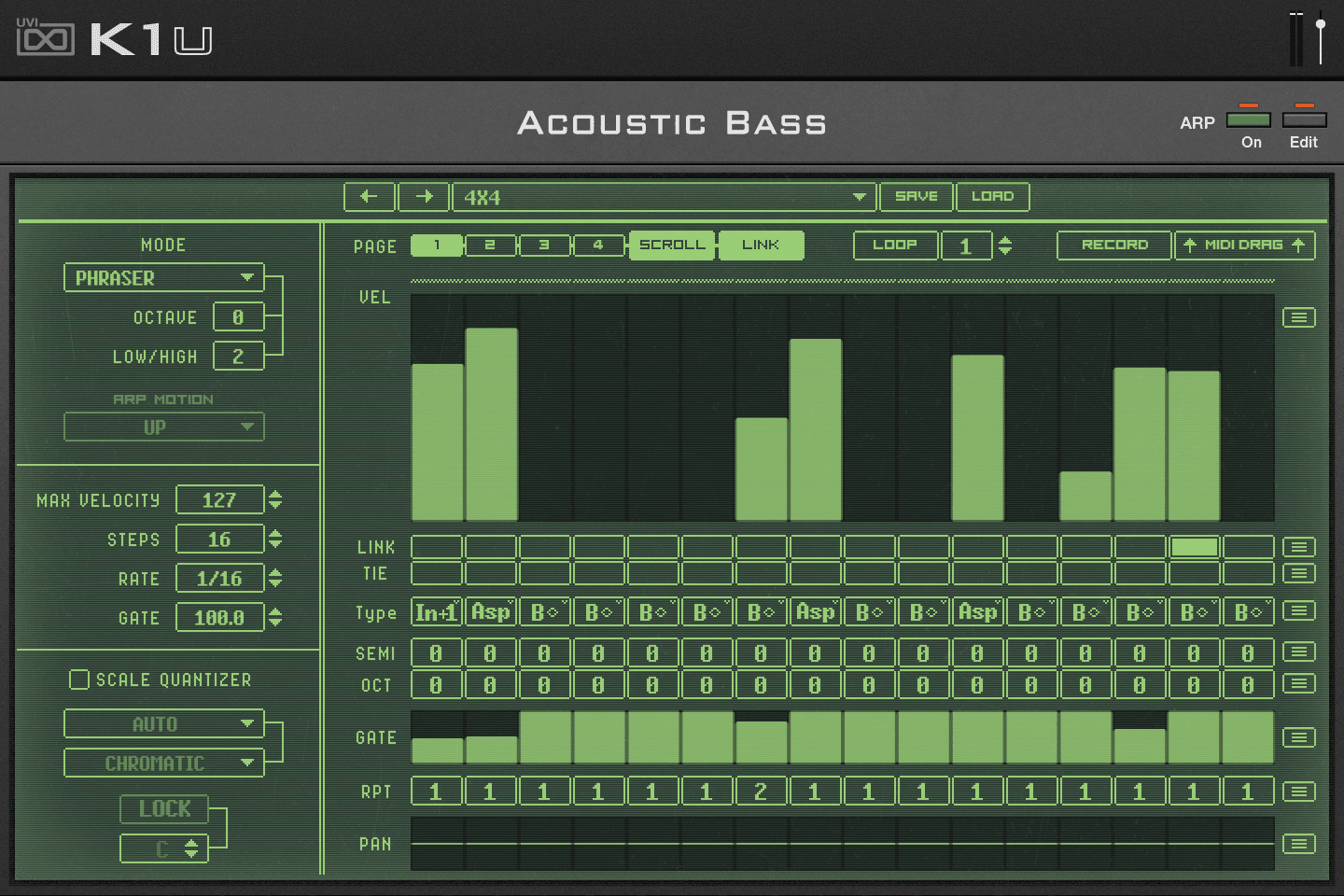Open the PAN lane options menu icon
This screenshot has width=1344, height=896.
(x=1298, y=844)
